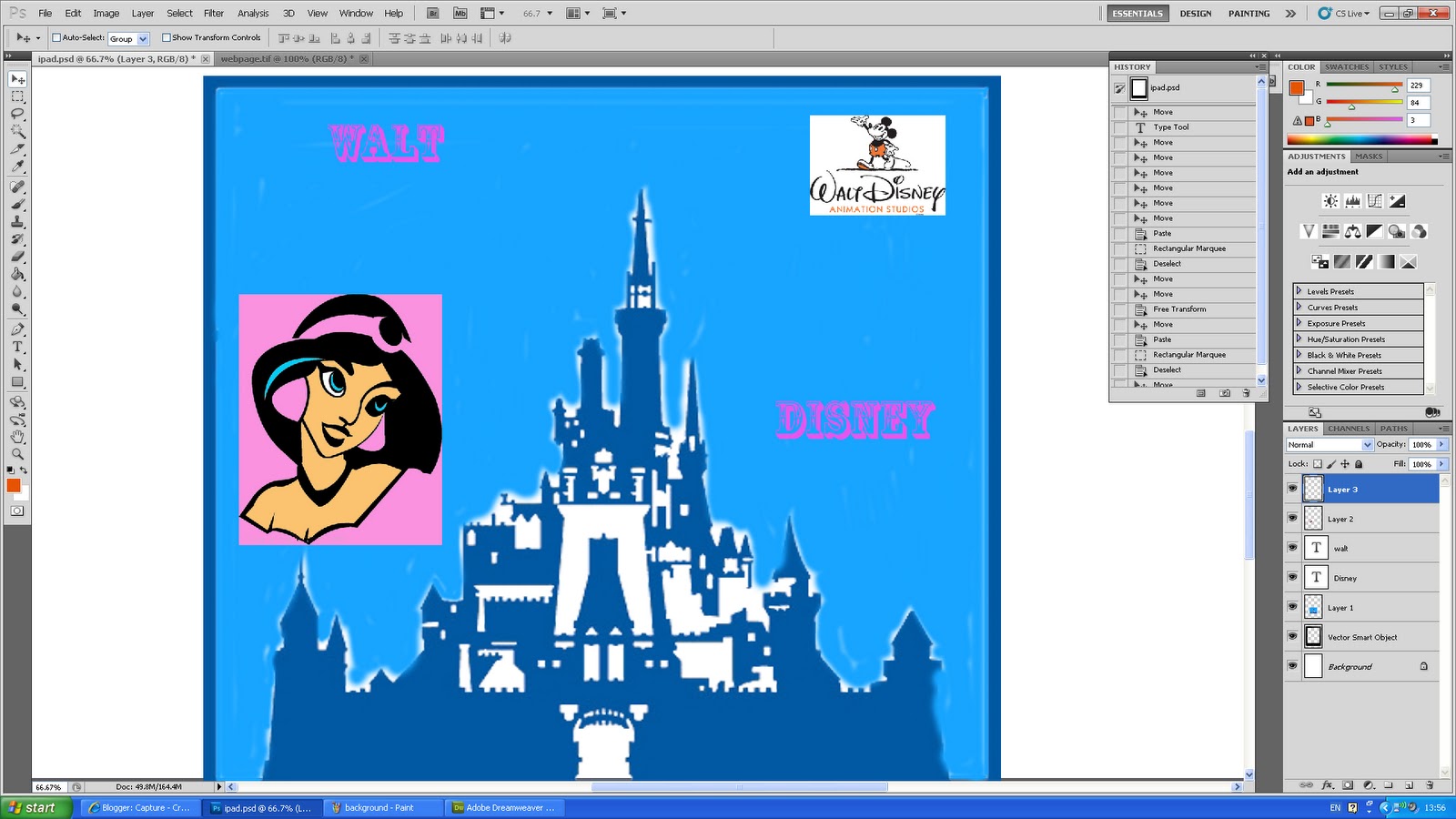The image size is (1456, 819).
Task: Hide Layer 3 using its eye icon
Action: click(1292, 489)
